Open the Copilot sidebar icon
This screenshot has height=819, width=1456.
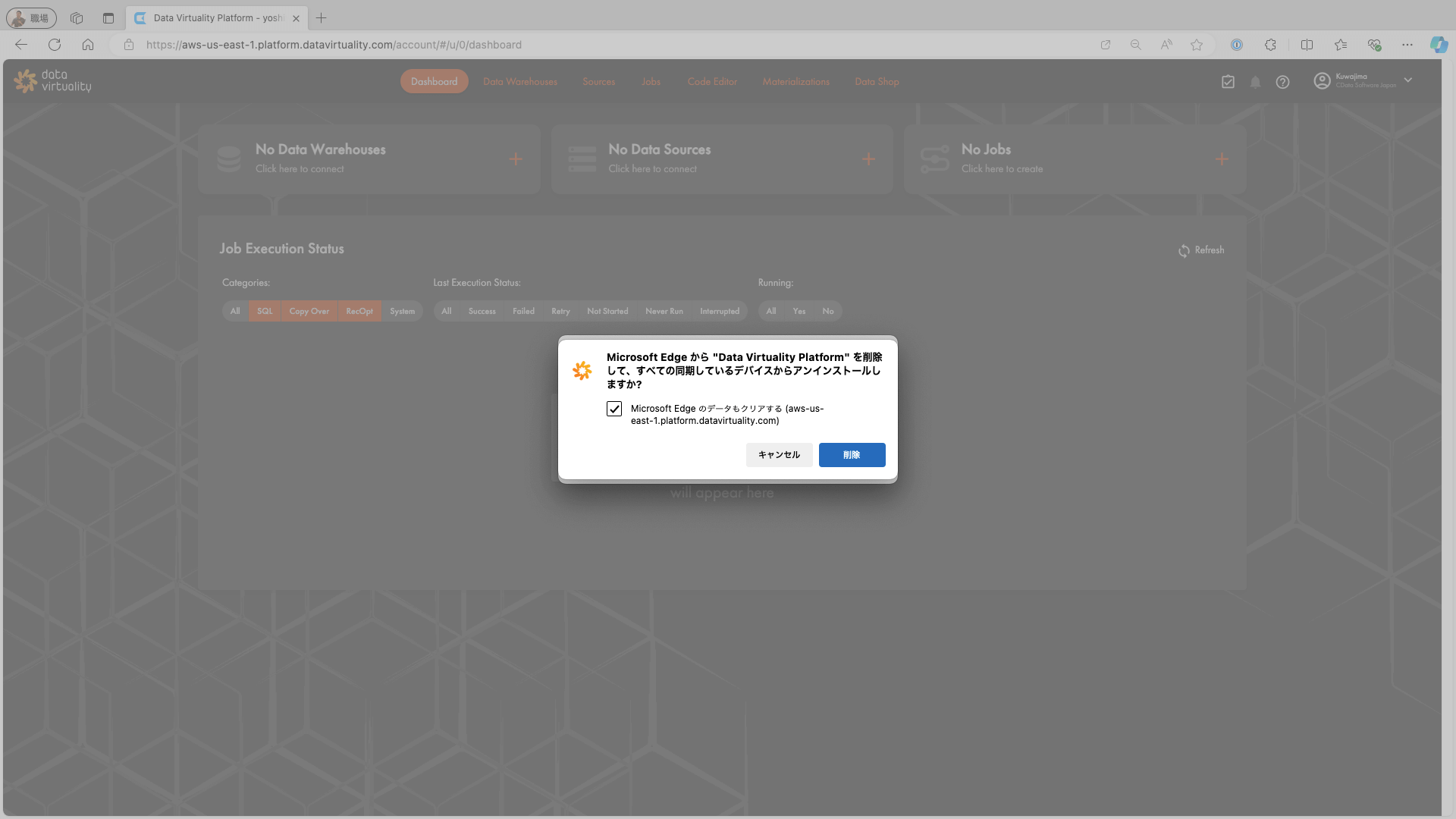[1439, 45]
